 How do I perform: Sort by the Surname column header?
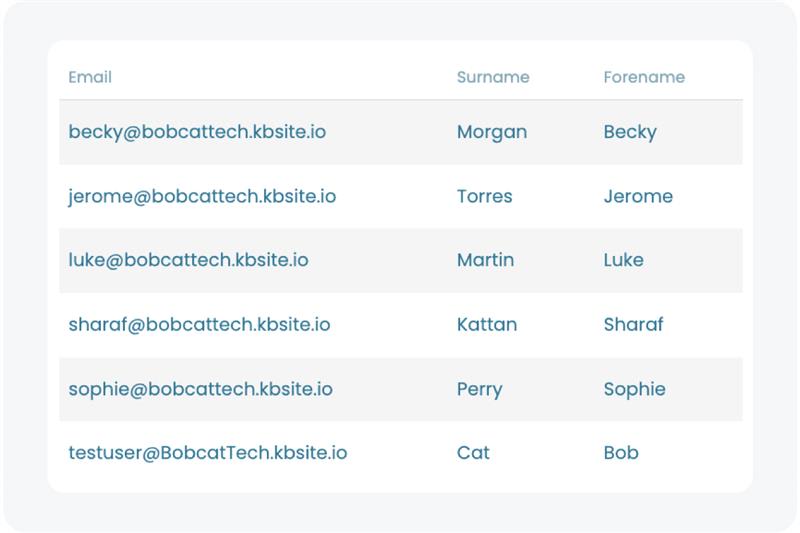pos(493,77)
